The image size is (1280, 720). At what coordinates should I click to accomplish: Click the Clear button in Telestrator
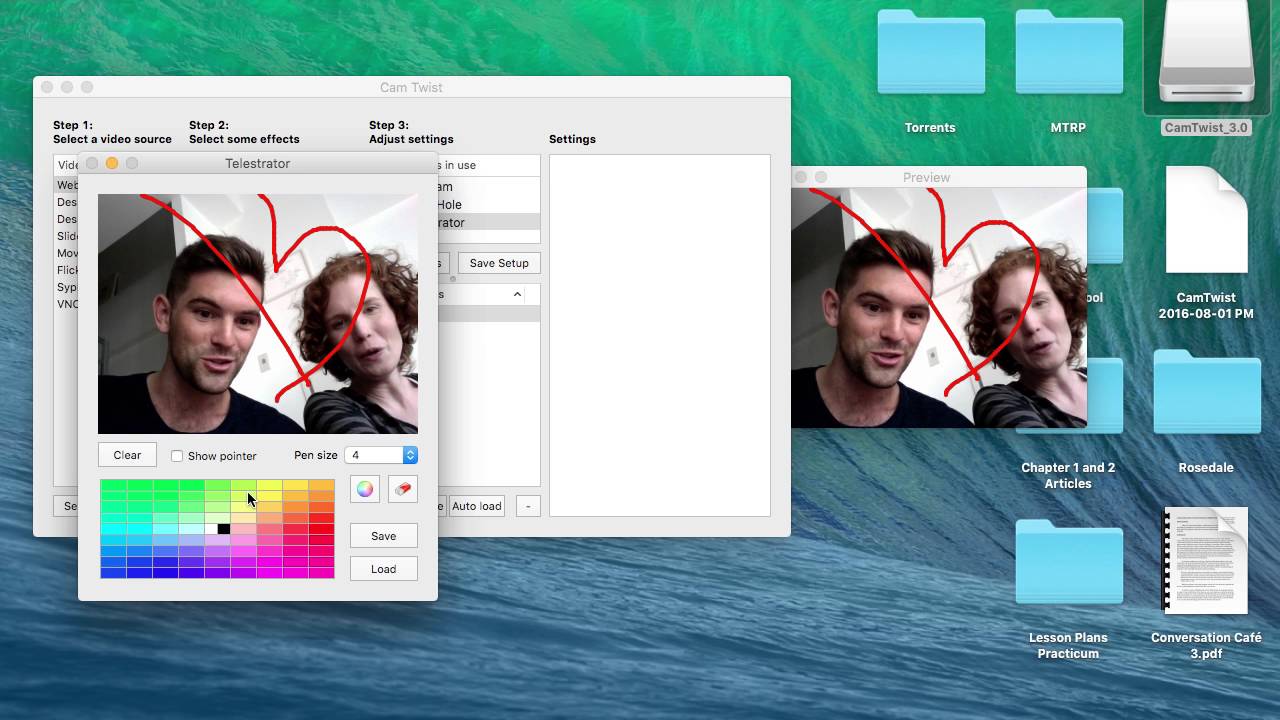(127, 455)
